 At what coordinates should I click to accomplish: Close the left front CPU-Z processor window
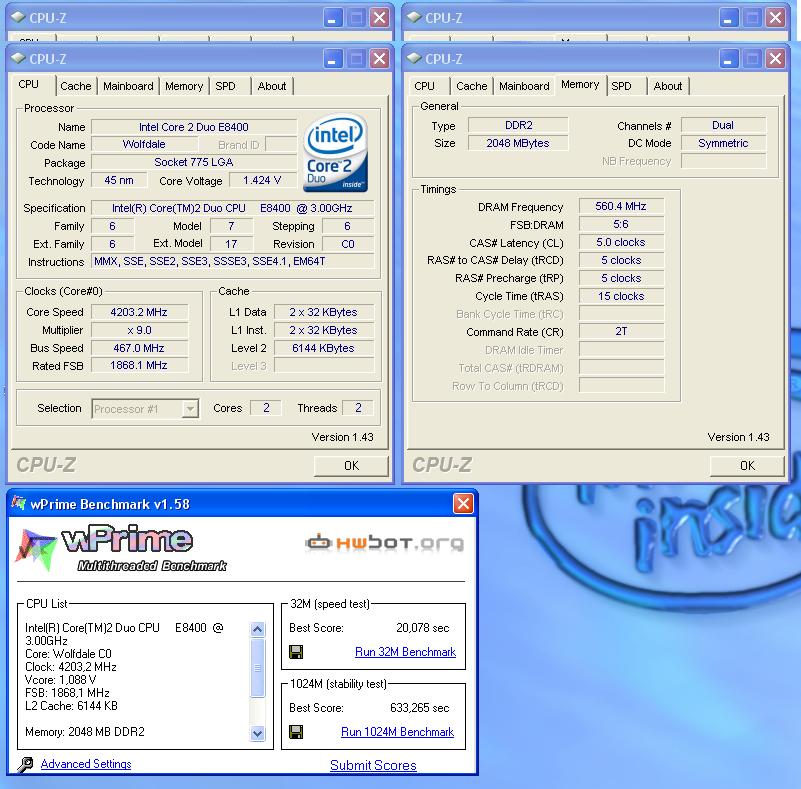pos(380,59)
